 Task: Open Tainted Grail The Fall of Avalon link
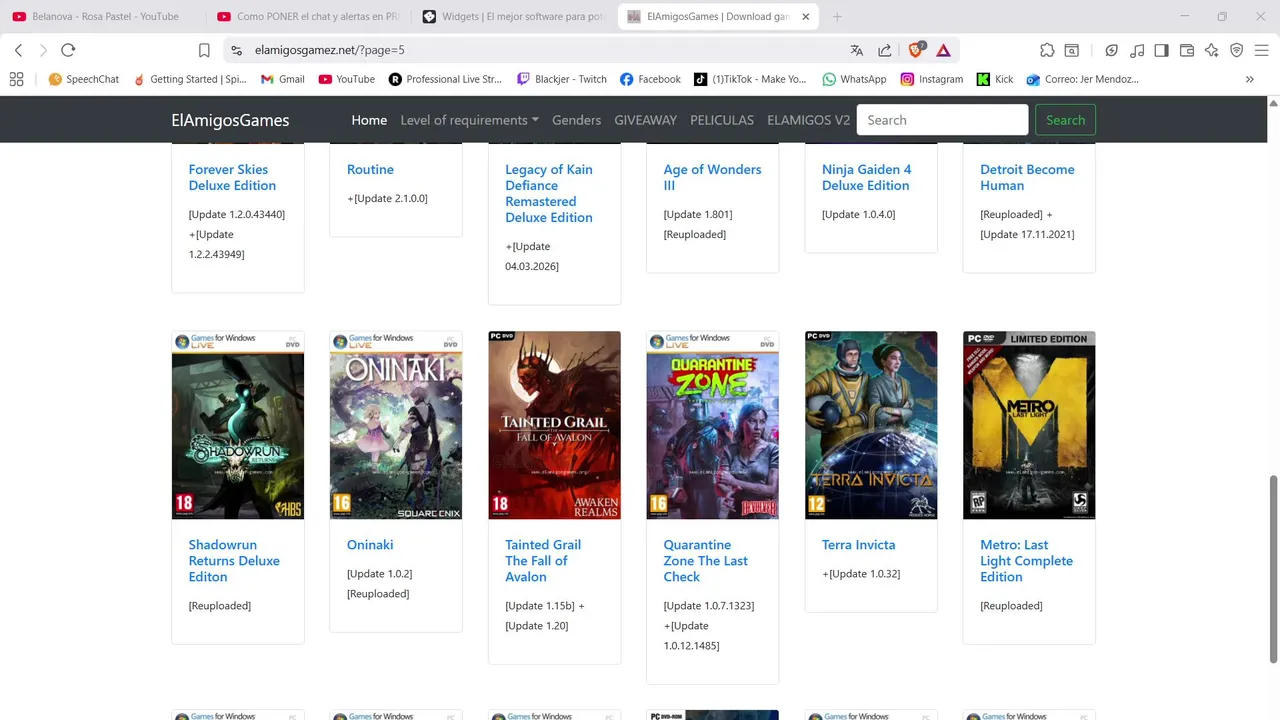(x=543, y=561)
